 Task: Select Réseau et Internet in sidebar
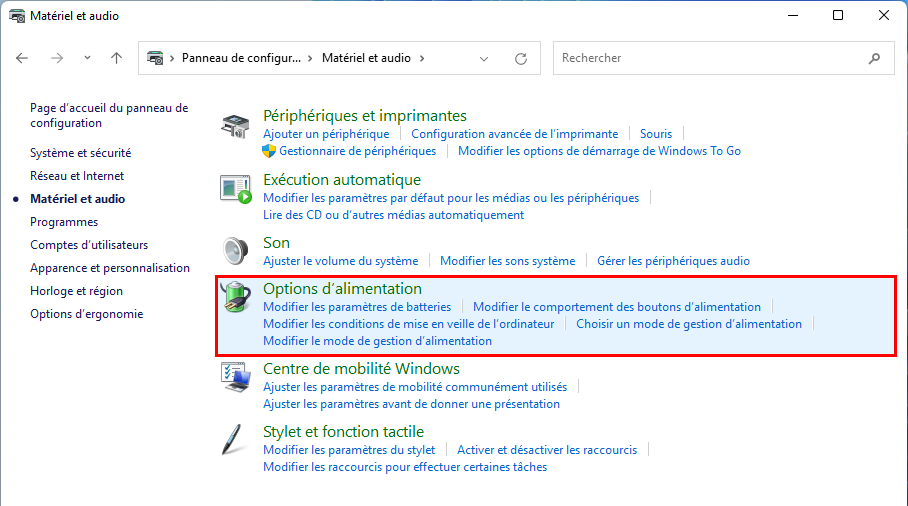pos(77,176)
